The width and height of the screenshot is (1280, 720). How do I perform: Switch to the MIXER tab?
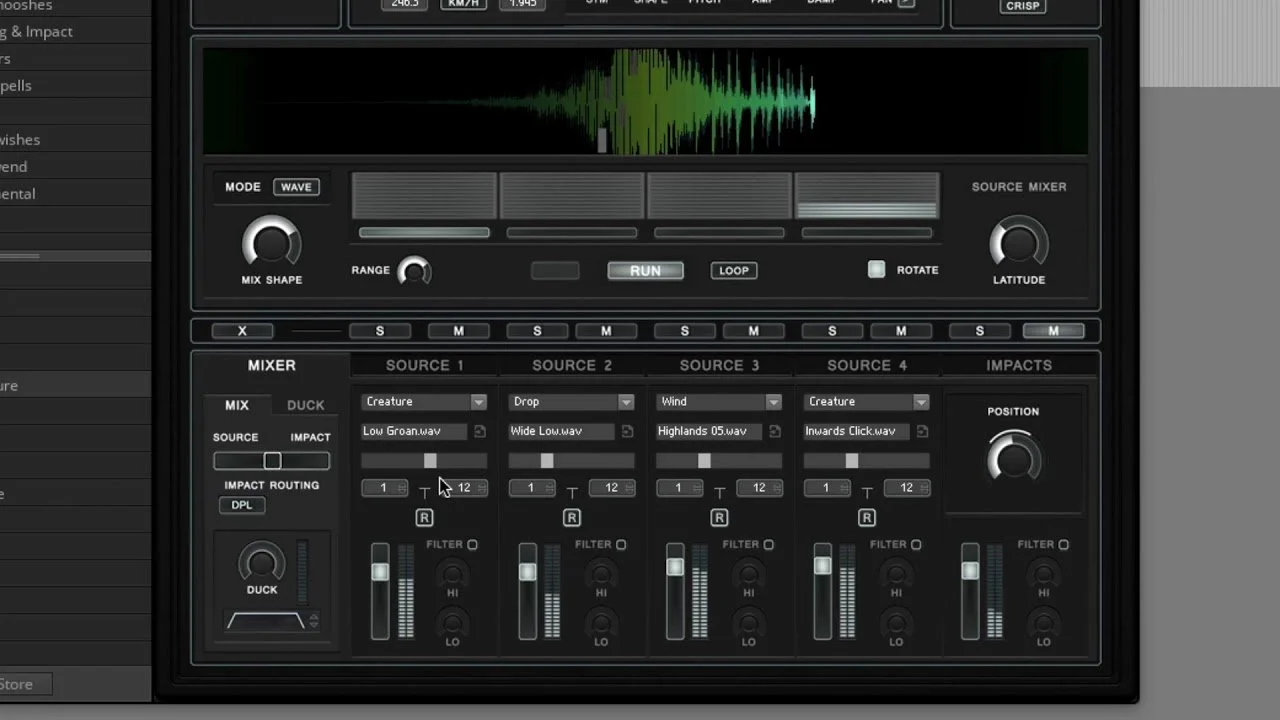[x=272, y=366]
